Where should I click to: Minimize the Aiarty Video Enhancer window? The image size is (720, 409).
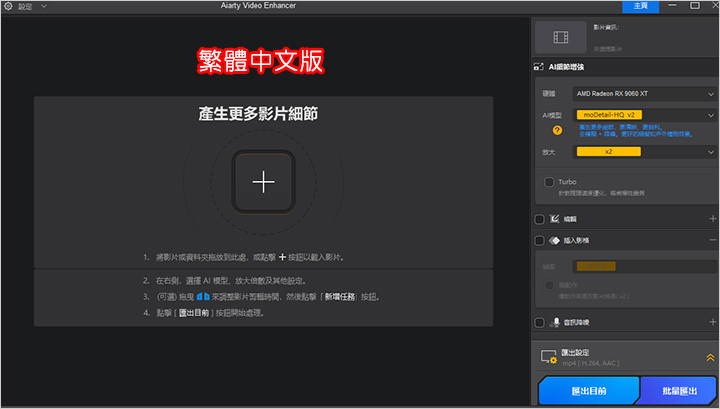672,6
